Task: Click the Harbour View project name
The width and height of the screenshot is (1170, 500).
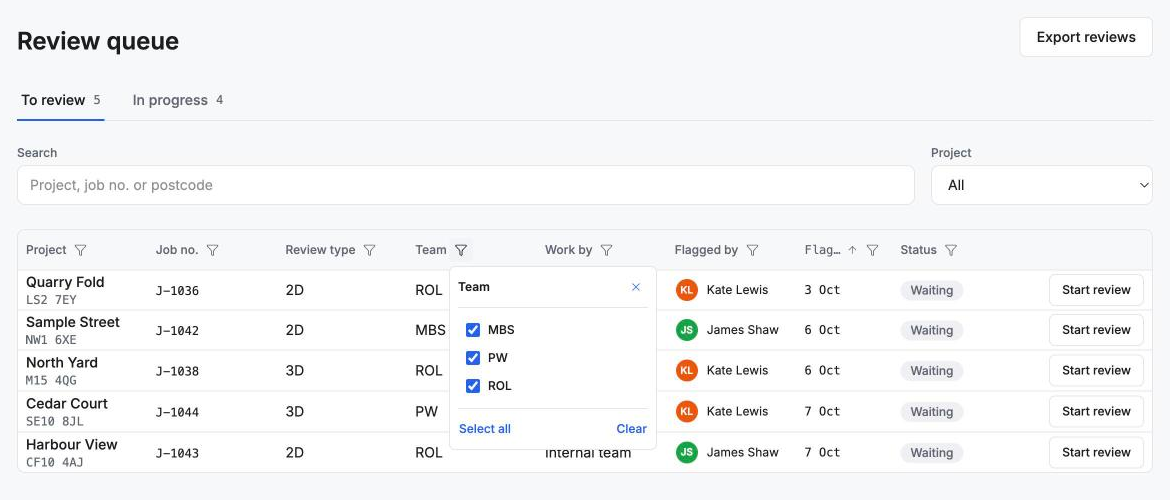Action: 72,445
